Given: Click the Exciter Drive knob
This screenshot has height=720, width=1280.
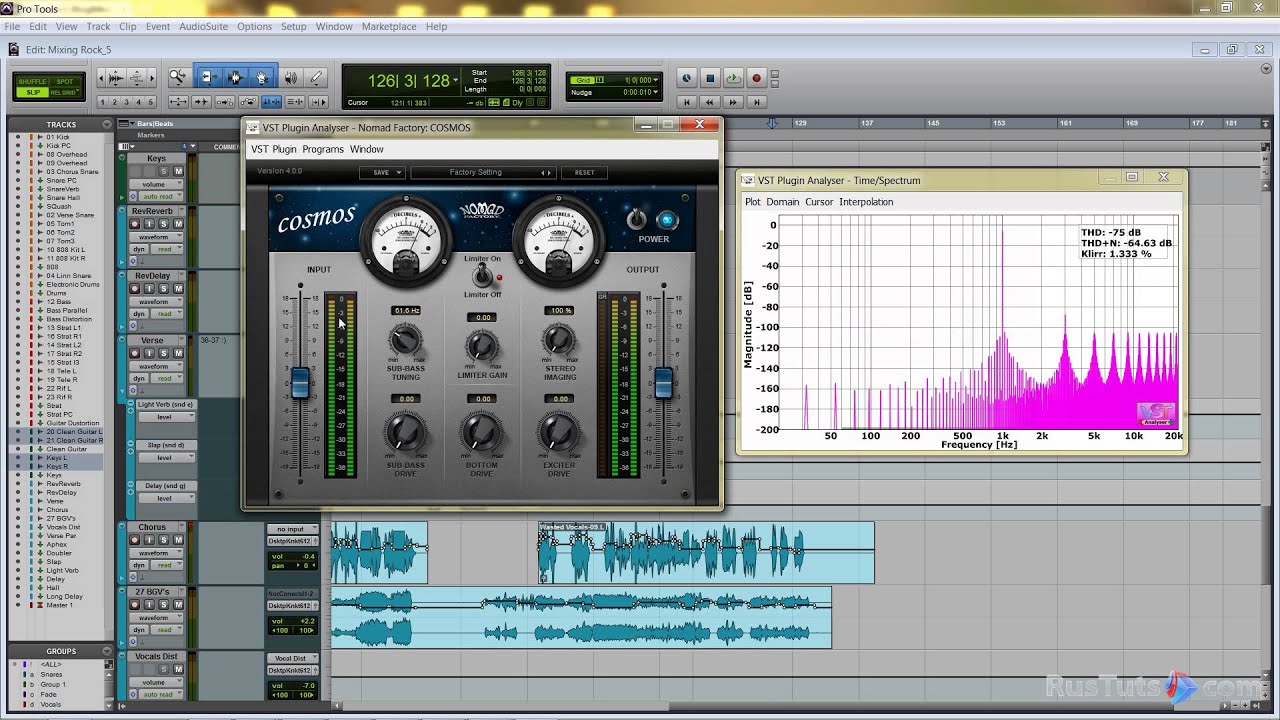Looking at the screenshot, I should pos(559,431).
